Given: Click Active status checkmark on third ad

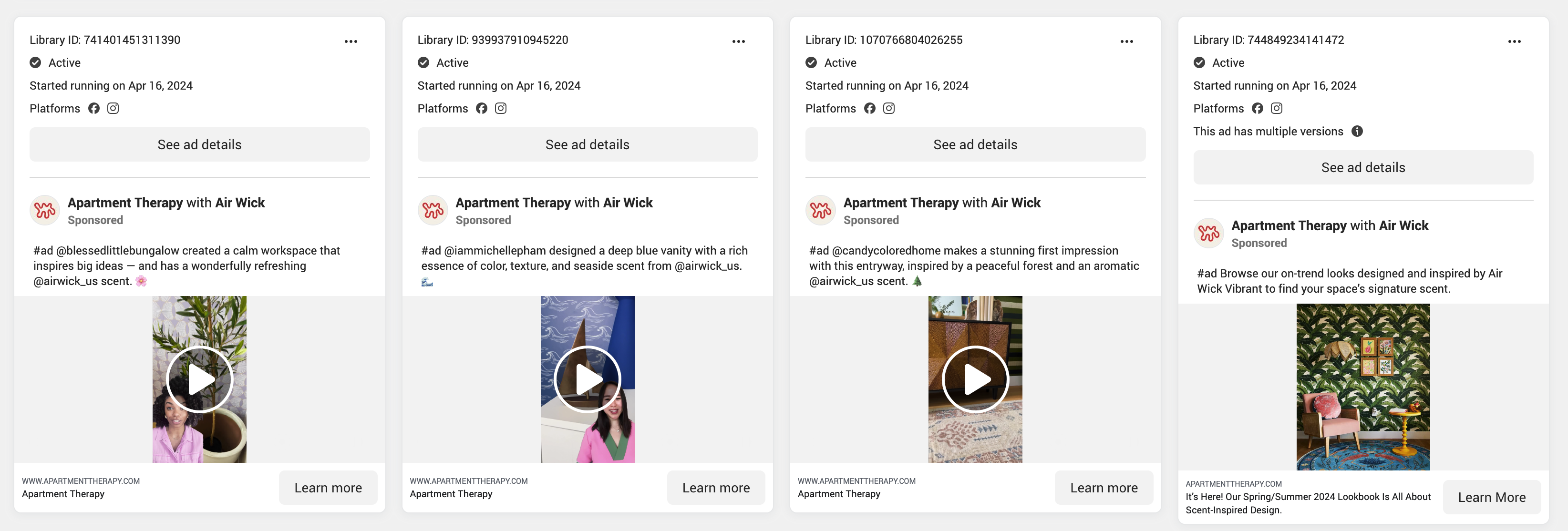Looking at the screenshot, I should 811,62.
